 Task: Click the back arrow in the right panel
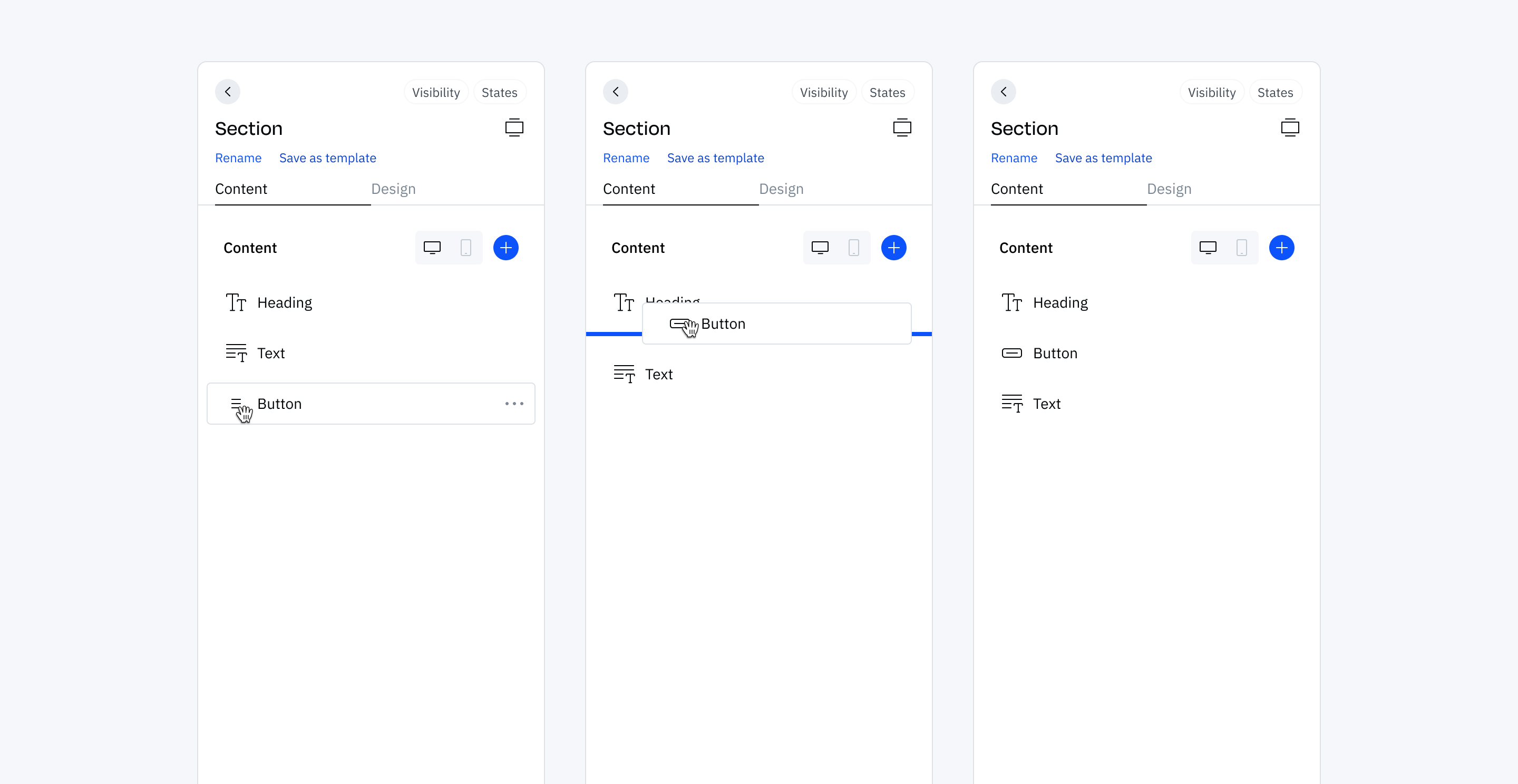pos(1003,92)
